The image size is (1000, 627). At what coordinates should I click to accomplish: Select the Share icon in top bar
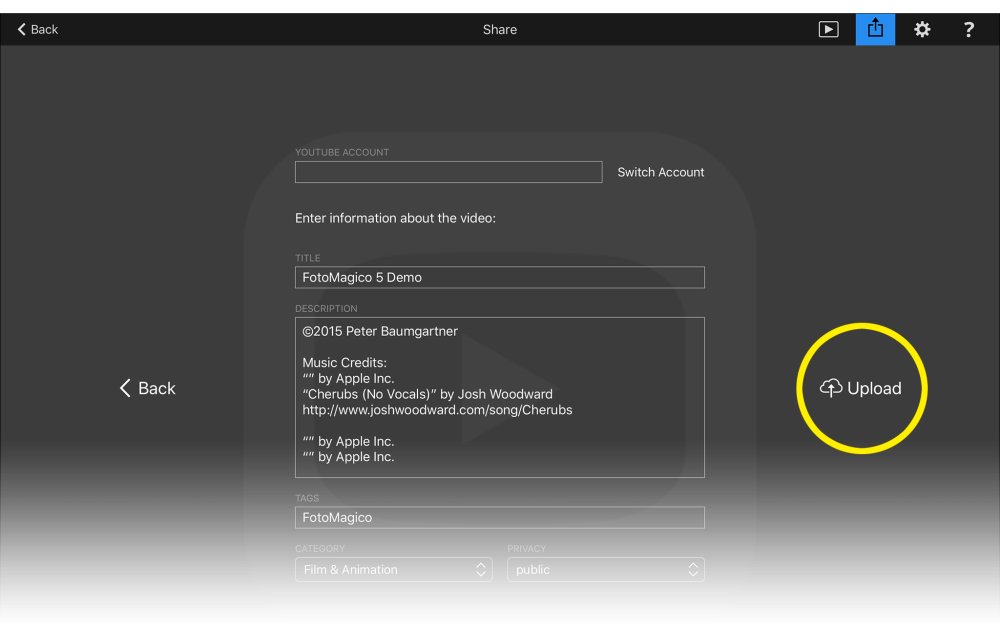click(x=875, y=29)
